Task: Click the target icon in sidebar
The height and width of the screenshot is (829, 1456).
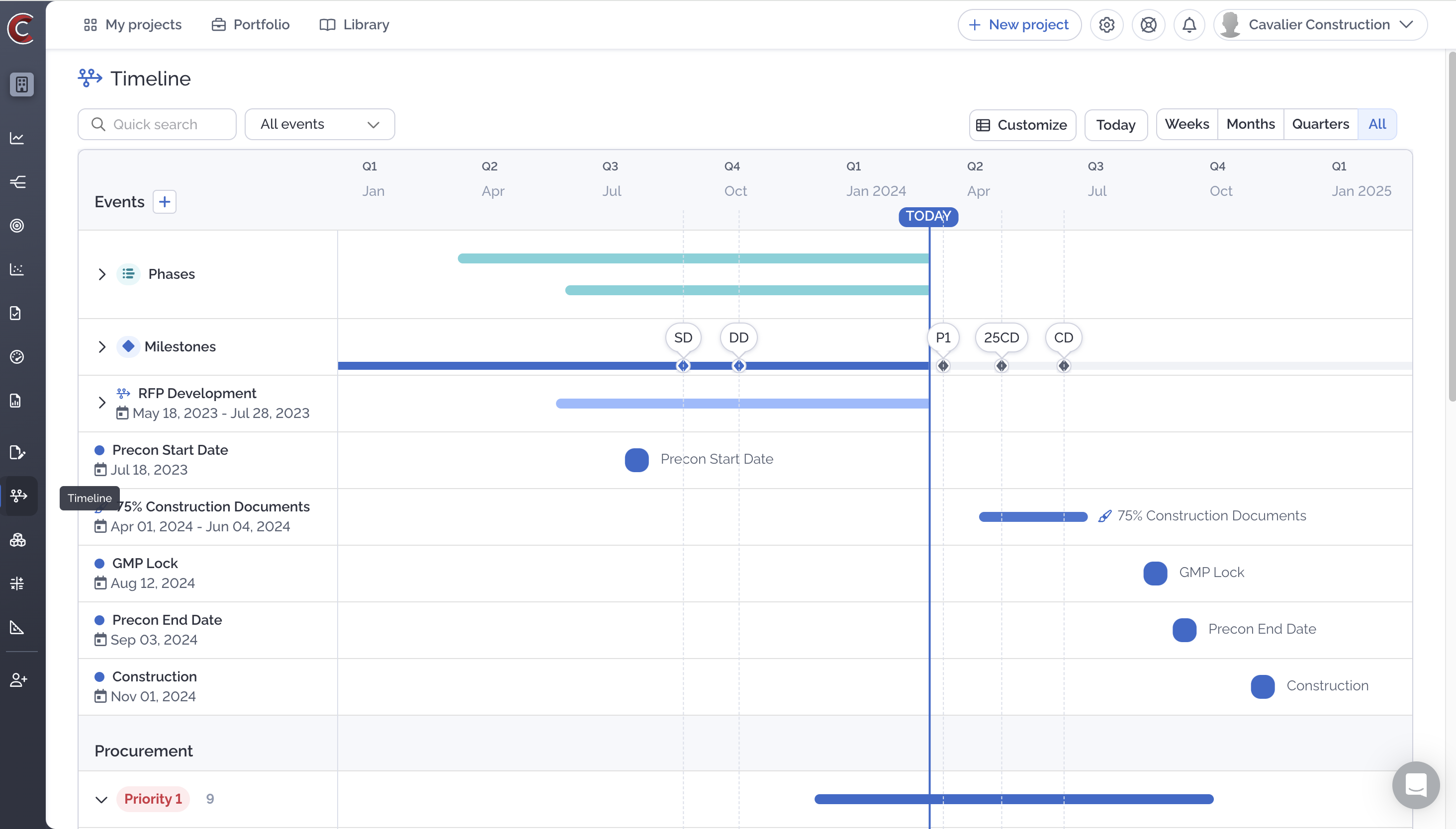Action: tap(17, 226)
